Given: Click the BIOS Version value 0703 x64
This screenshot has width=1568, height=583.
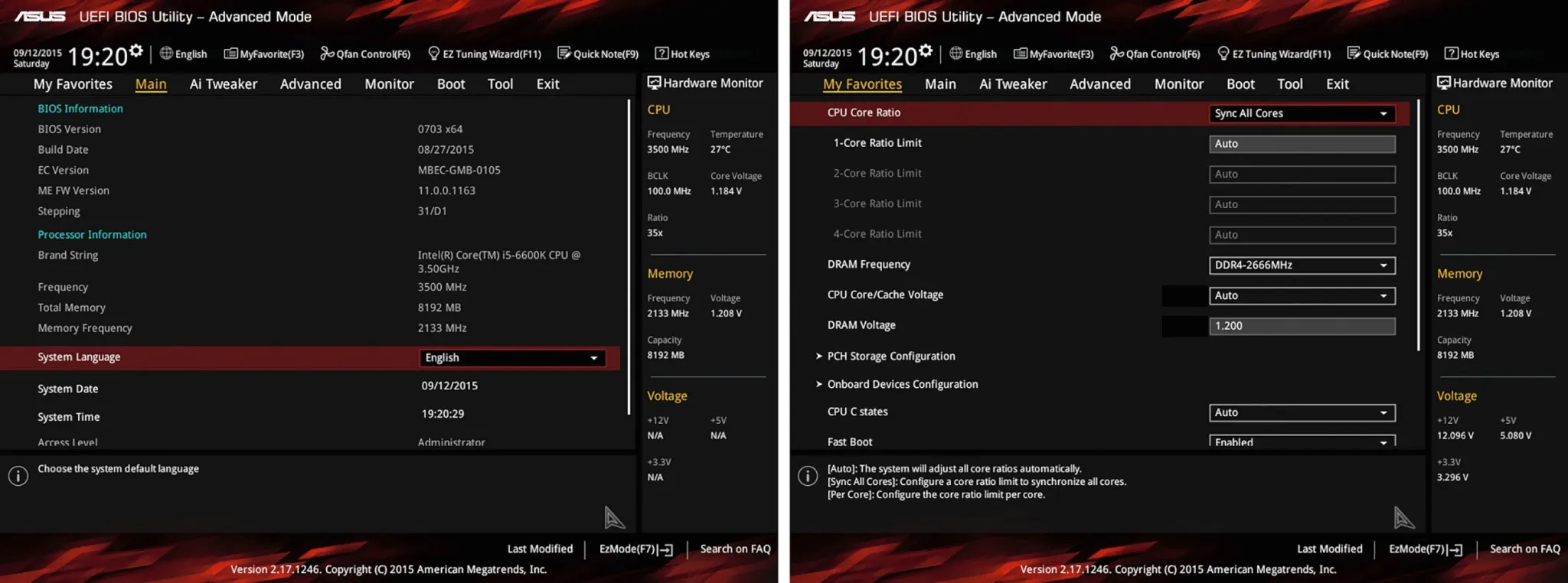Looking at the screenshot, I should click(x=440, y=129).
